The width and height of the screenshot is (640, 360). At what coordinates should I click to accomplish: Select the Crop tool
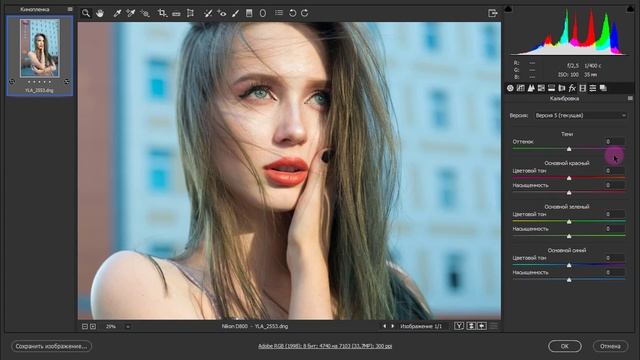(162, 13)
